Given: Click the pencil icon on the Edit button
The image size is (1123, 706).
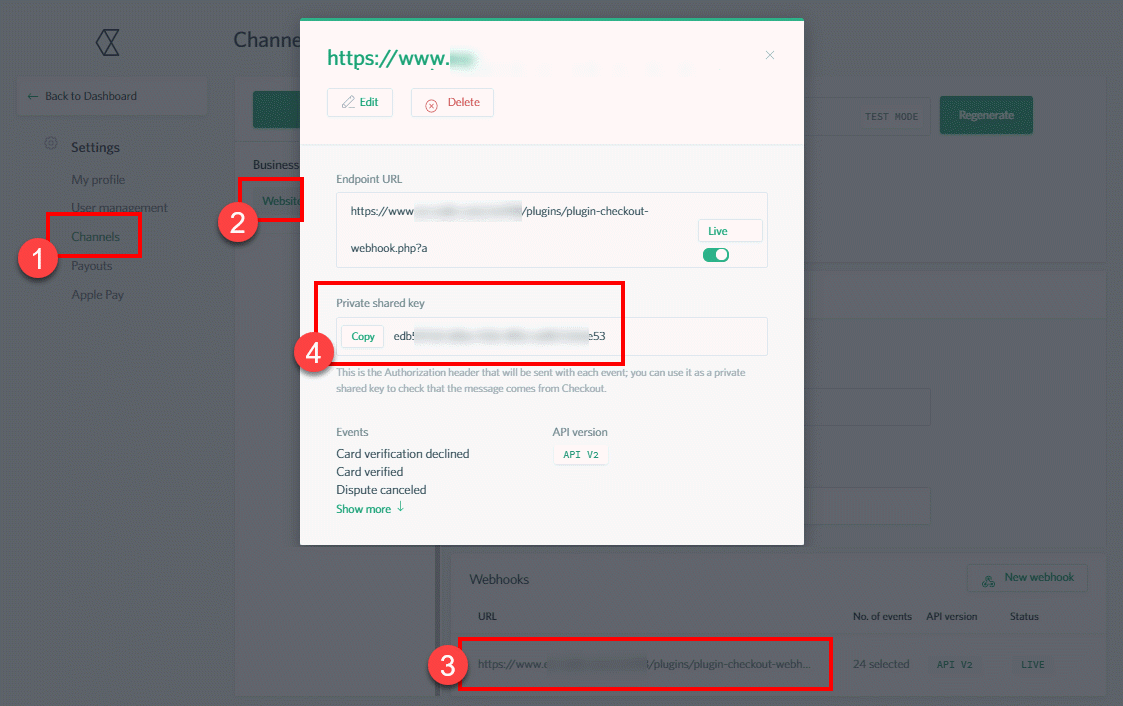Looking at the screenshot, I should pyautogui.click(x=346, y=102).
